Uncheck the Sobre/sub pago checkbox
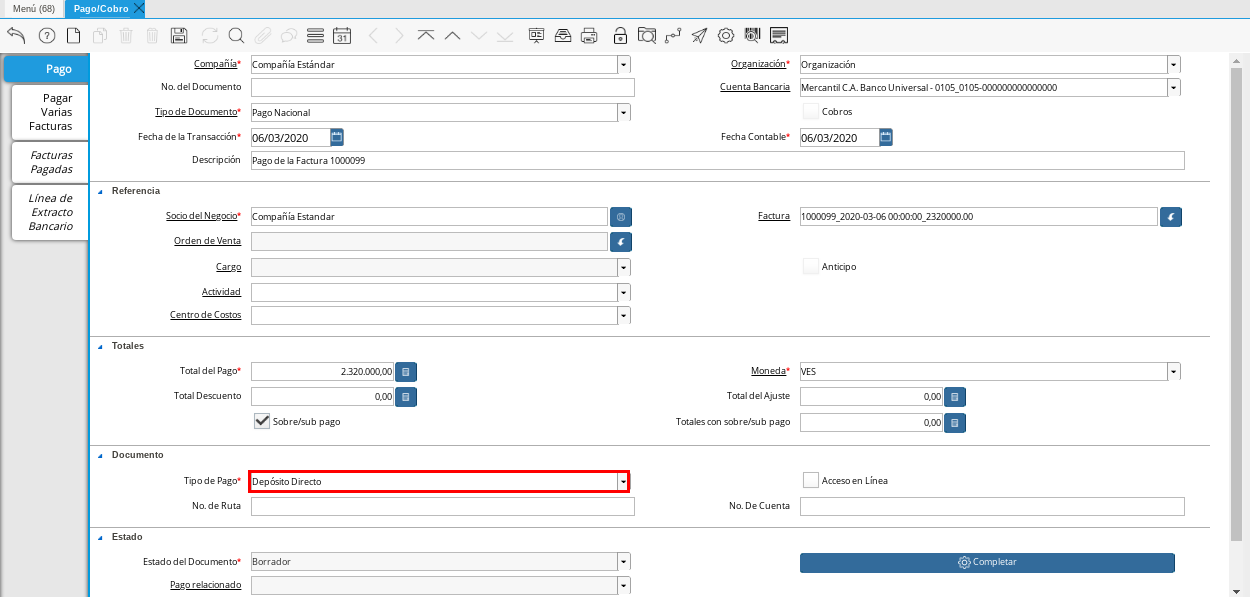Screen dimensions: 1250x597 tap(262, 421)
